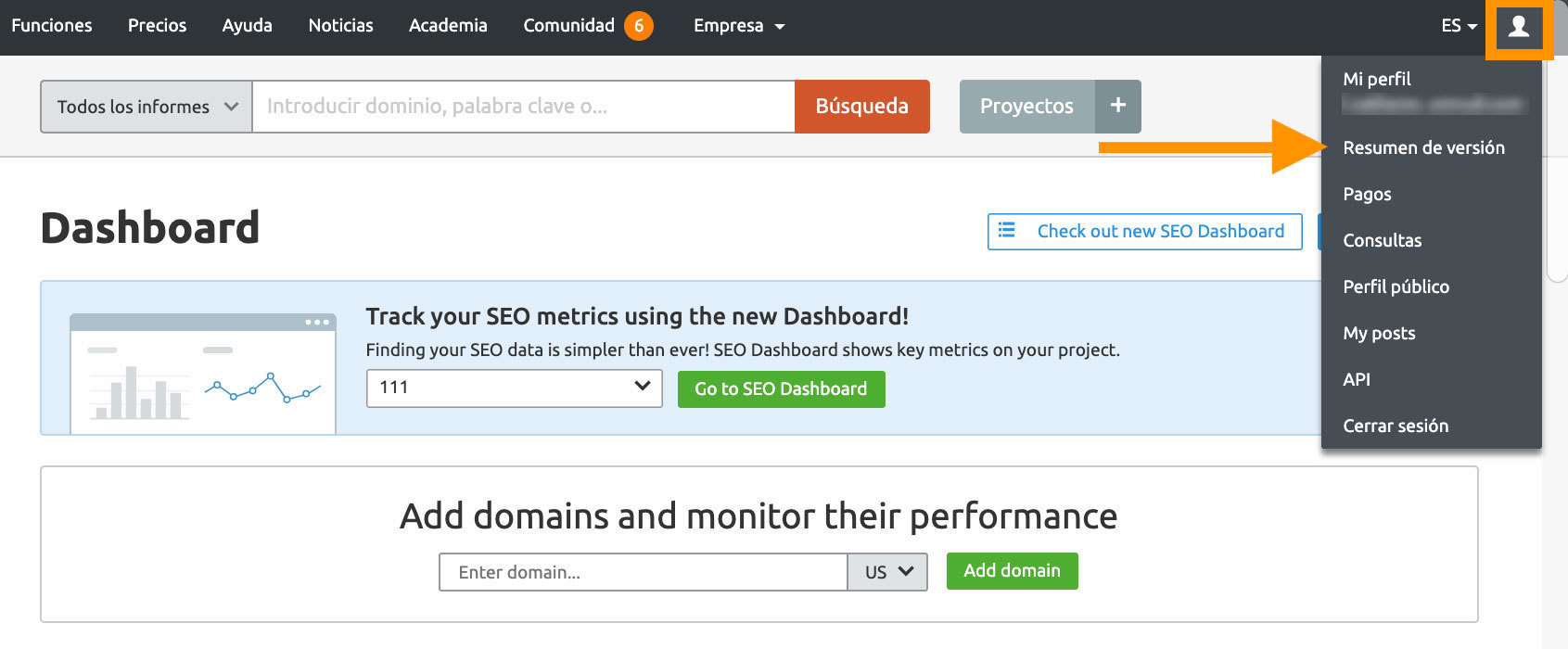Image resolution: width=1568 pixels, height=649 pixels.
Task: Select Consultas in user menu
Action: tap(1382, 240)
